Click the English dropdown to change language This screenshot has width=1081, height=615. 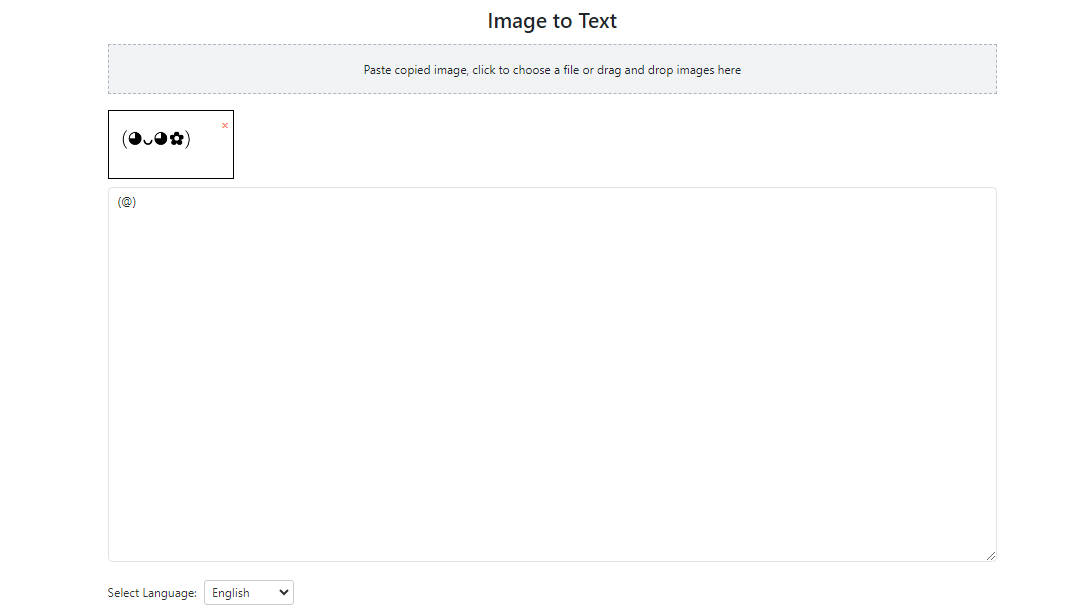[x=248, y=592]
